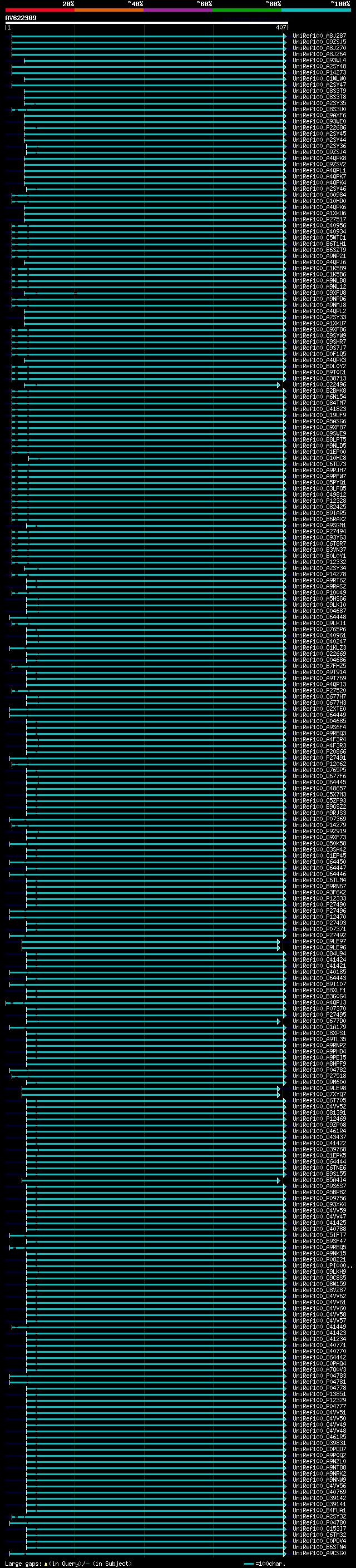This screenshot has width=356, height=1568.
Task: Select hit label UniRef100_Q50K58
Action: [319, 844]
